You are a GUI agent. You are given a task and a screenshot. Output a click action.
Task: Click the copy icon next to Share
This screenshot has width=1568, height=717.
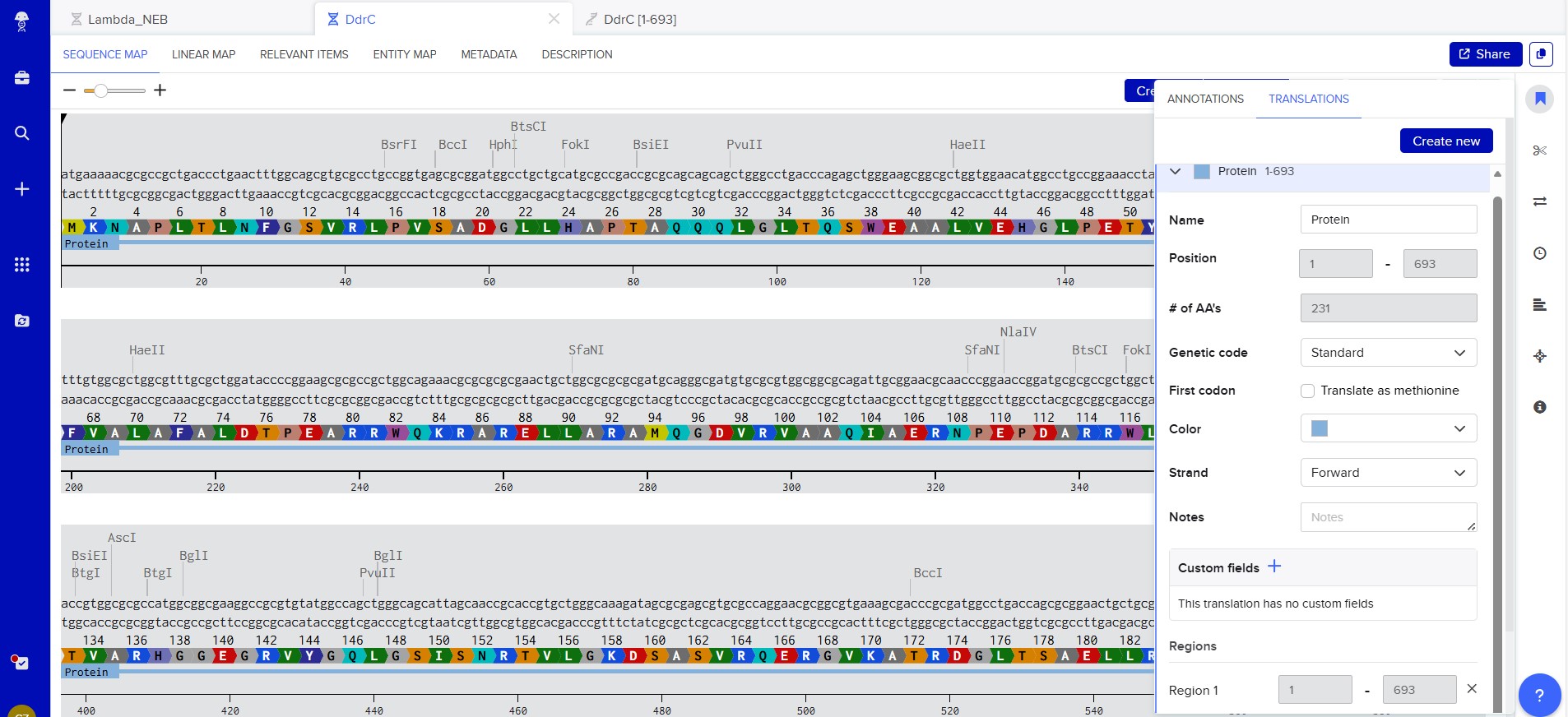(1540, 54)
